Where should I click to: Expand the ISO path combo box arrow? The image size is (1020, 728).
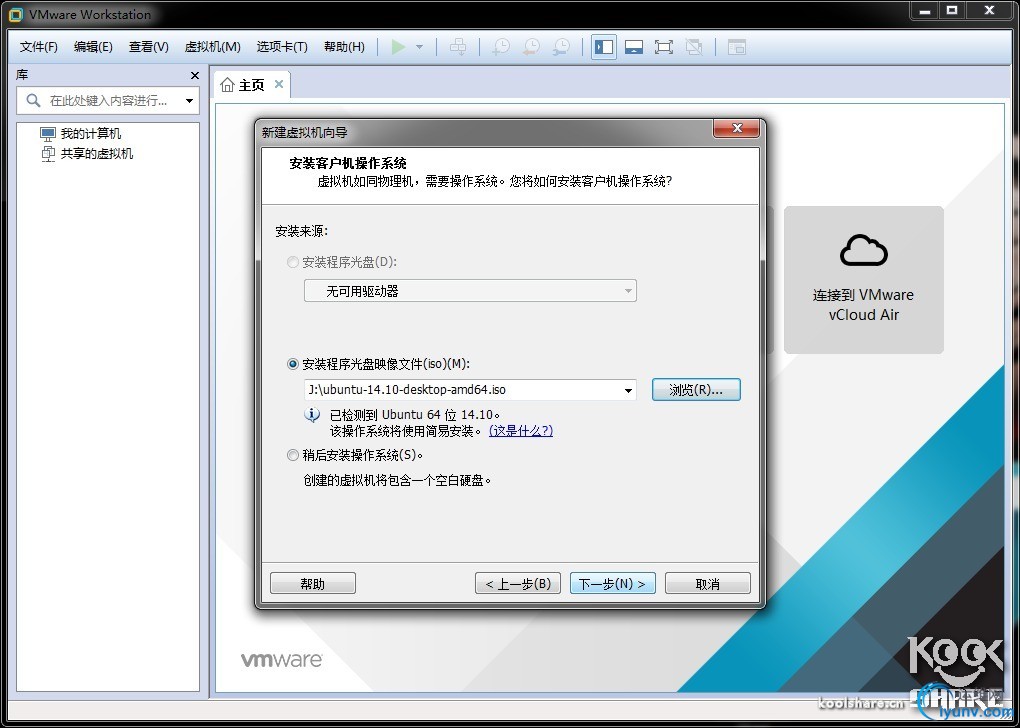click(x=628, y=390)
